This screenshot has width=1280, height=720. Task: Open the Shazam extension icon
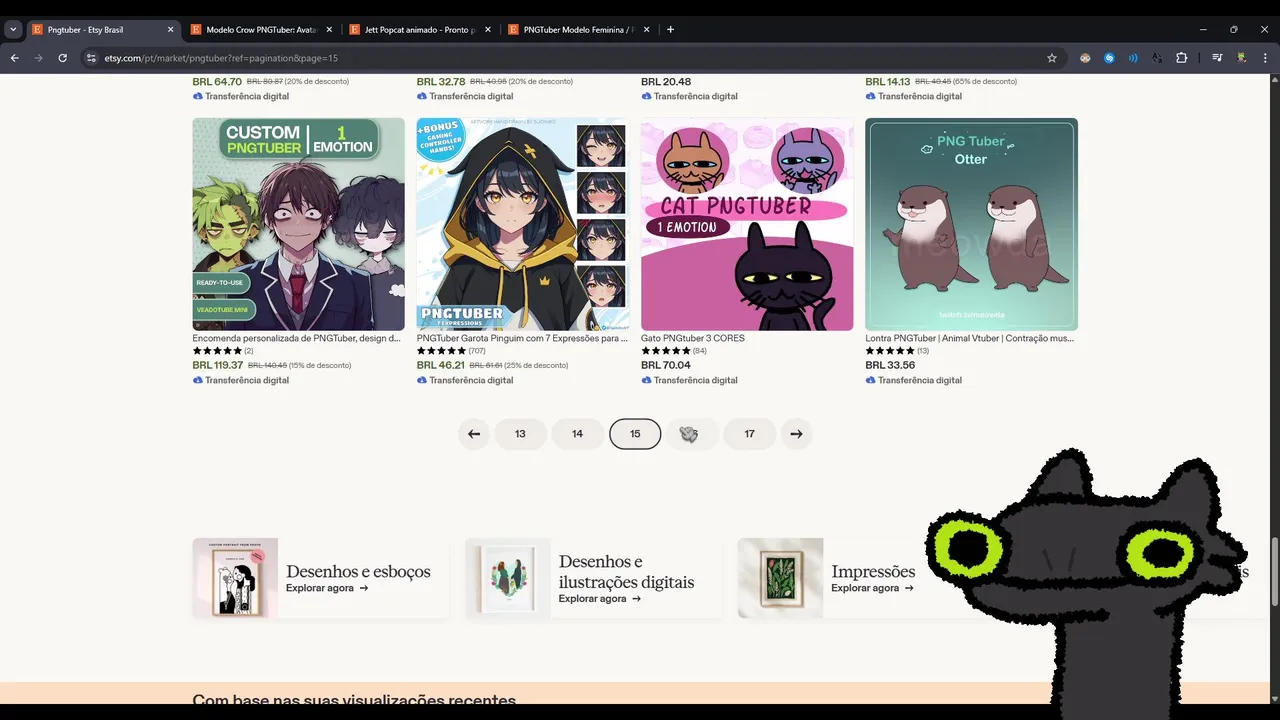(x=1109, y=58)
